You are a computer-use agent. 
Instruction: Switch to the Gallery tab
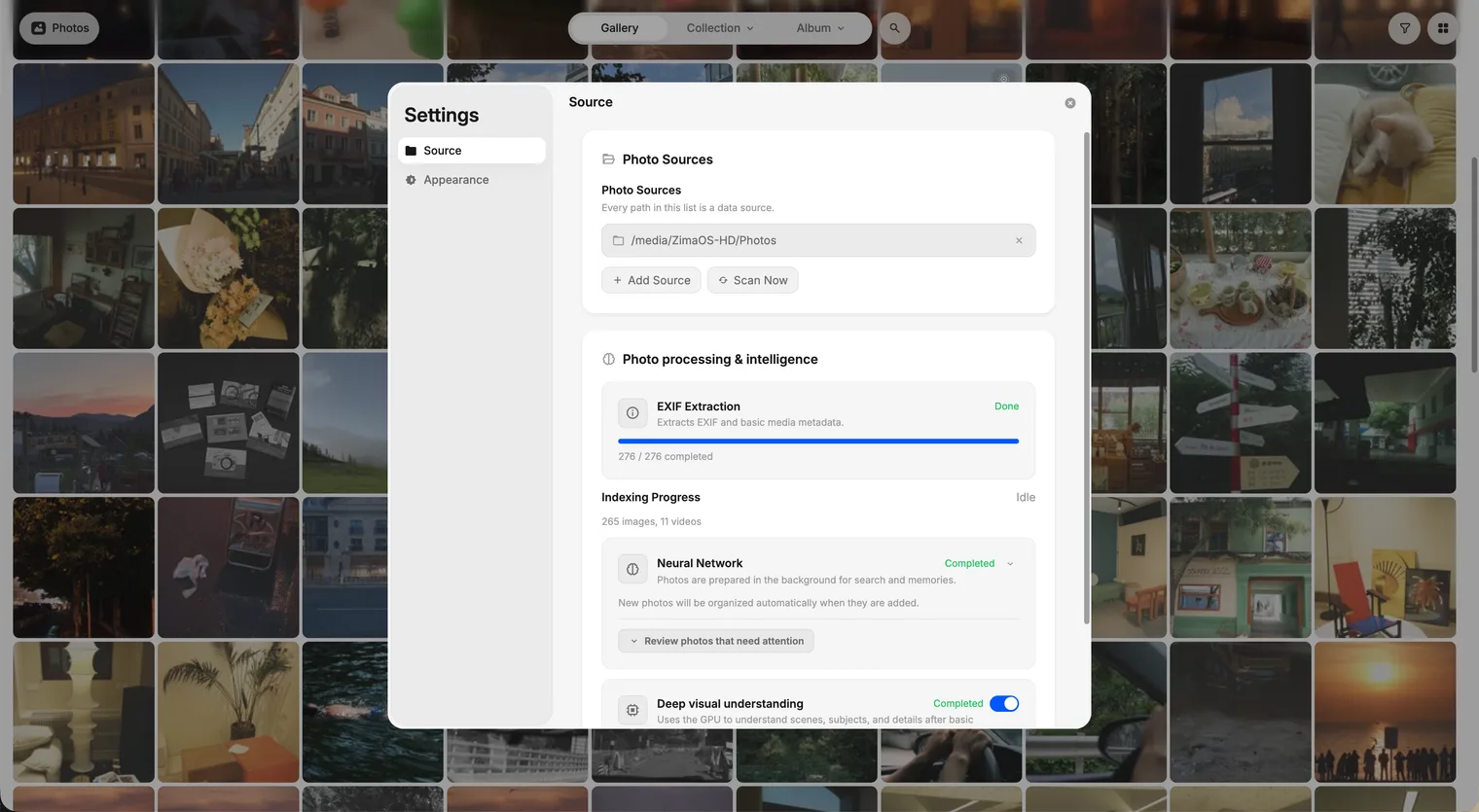(x=619, y=28)
